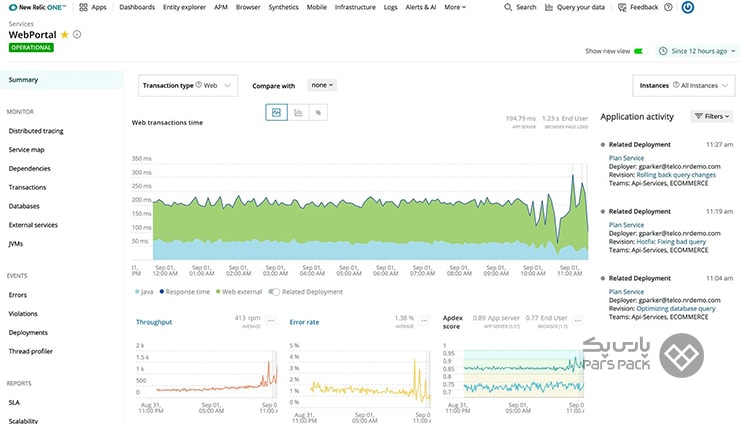Open Throughput chart options ellipsis
This screenshot has width=750, height=424.
[x=271, y=321]
